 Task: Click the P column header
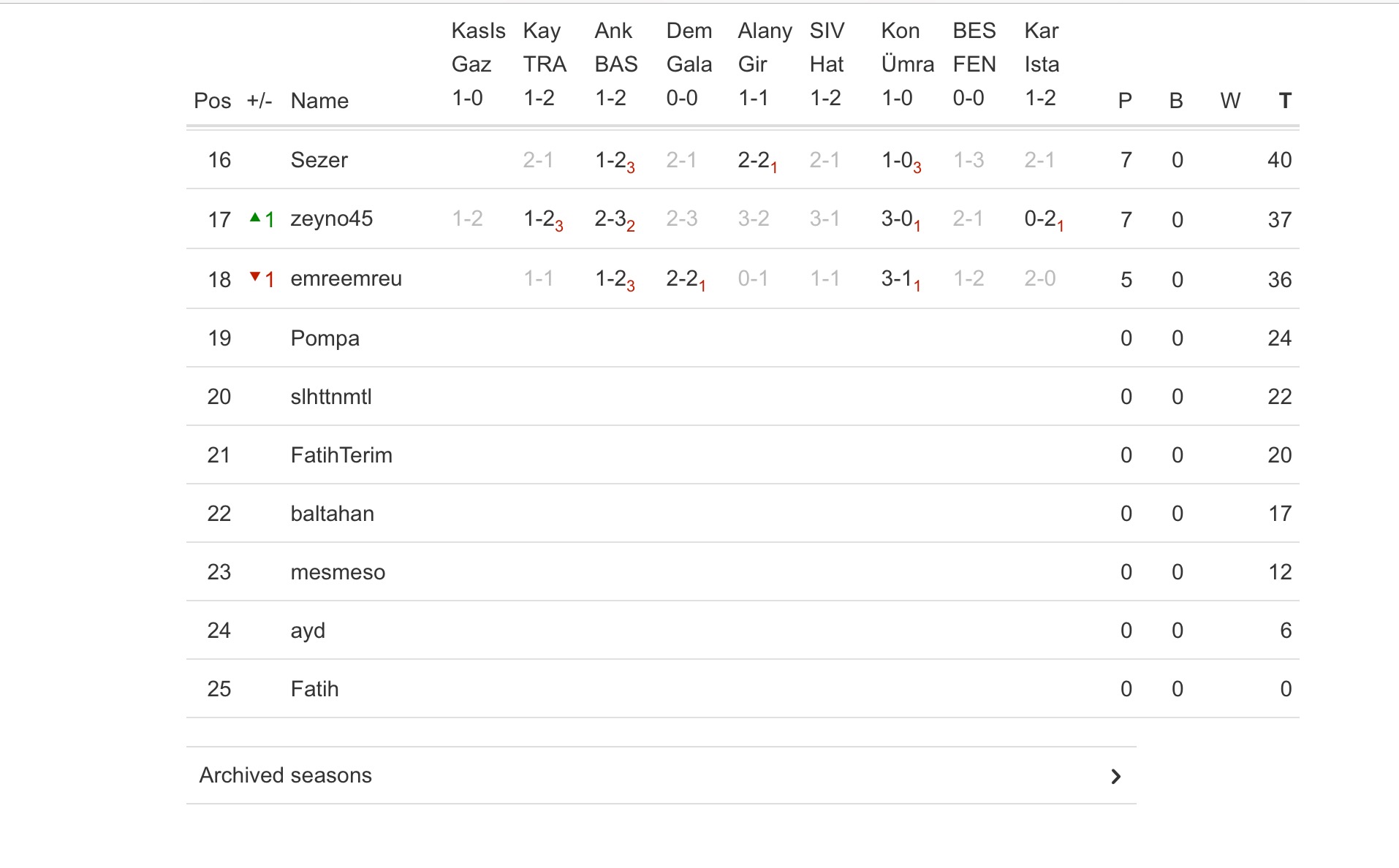pos(1125,101)
